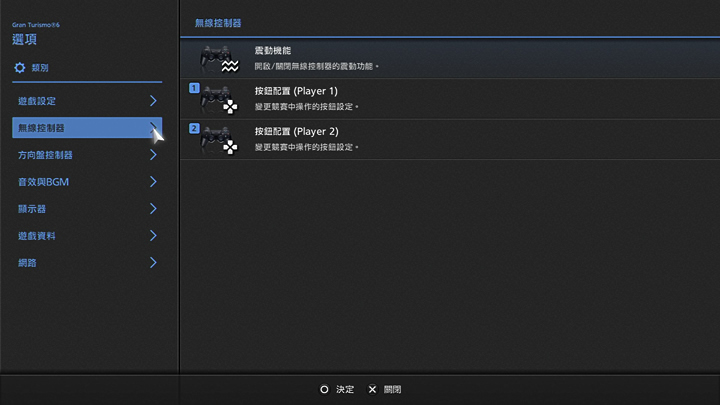Expand the 方向盤控制器 chevron arrow

tap(153, 155)
